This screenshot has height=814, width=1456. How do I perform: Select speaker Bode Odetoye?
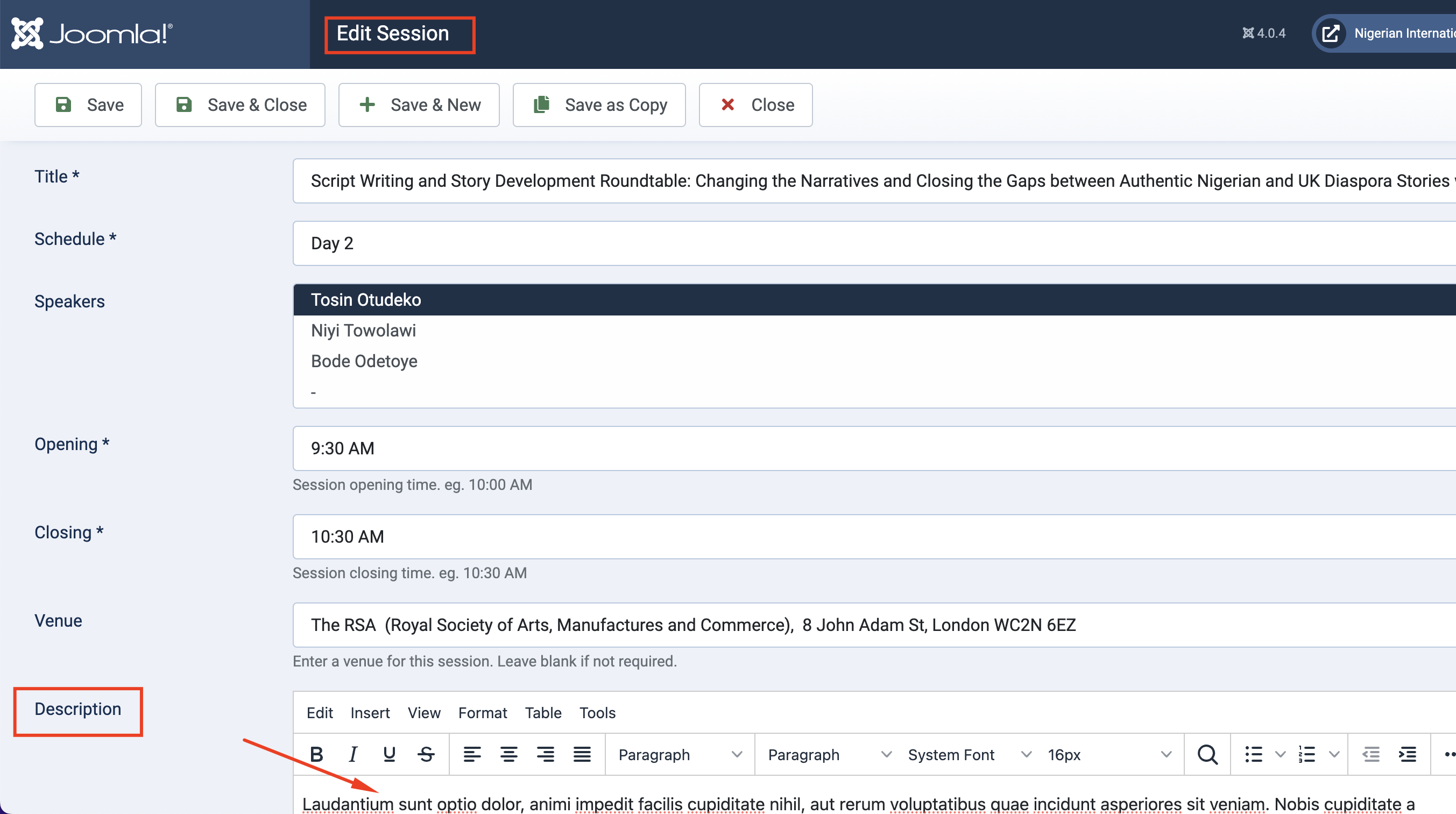tap(874, 361)
